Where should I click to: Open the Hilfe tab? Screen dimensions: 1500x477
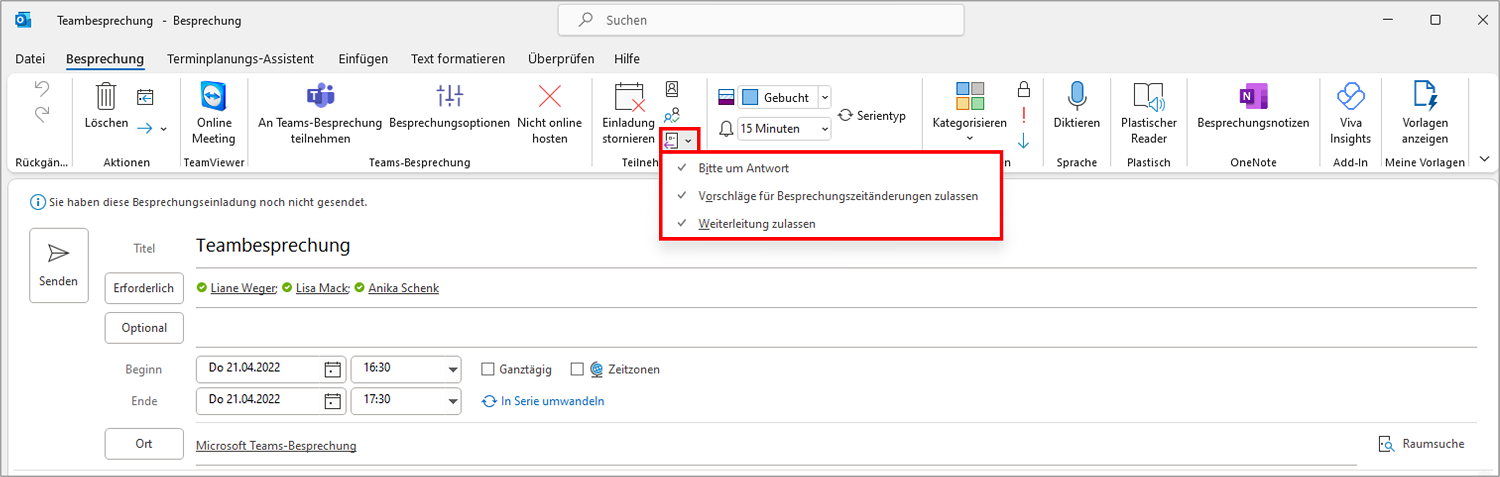click(x=627, y=59)
